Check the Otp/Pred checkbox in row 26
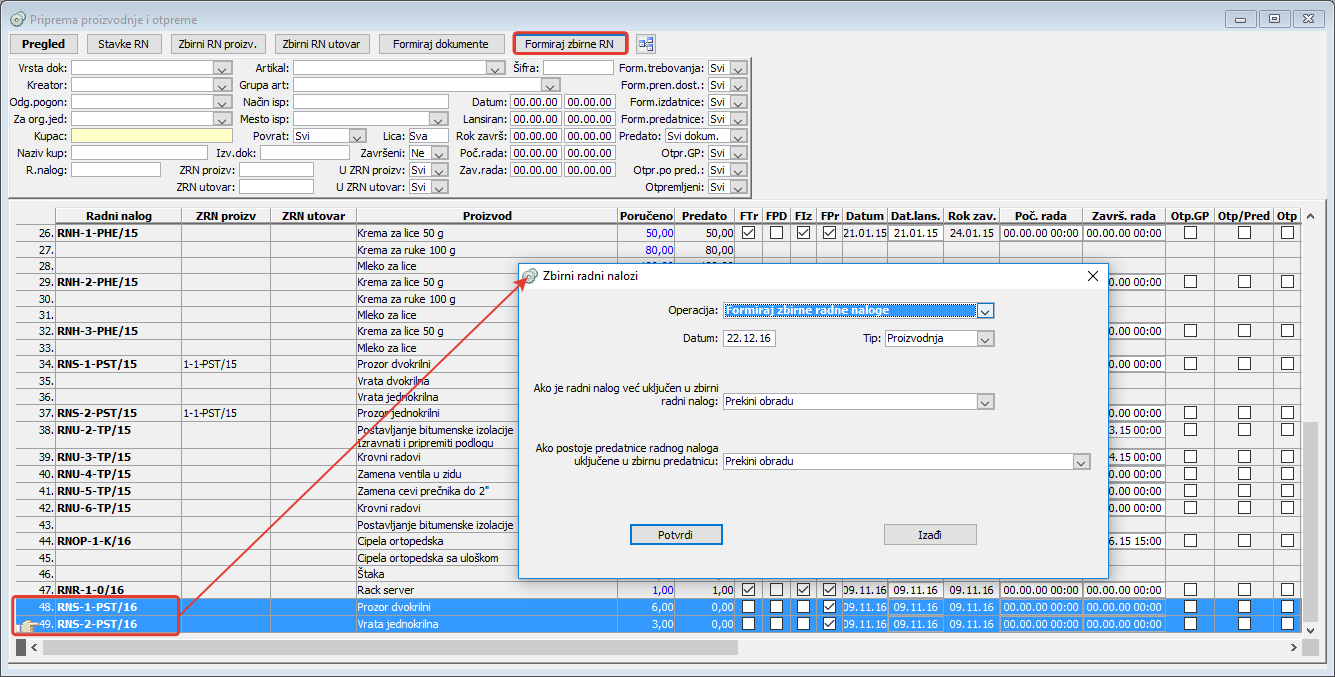 point(1244,232)
